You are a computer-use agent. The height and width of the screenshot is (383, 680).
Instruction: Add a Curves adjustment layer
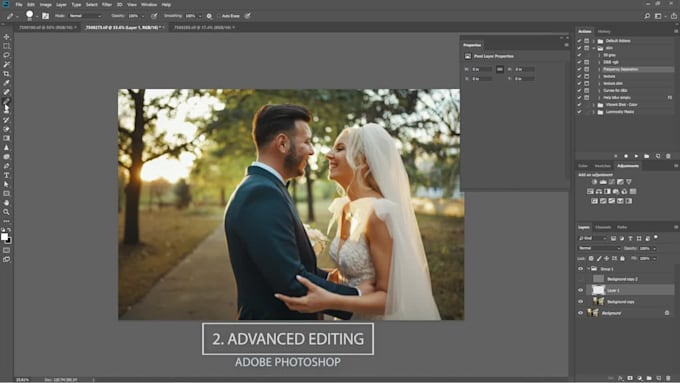(611, 182)
